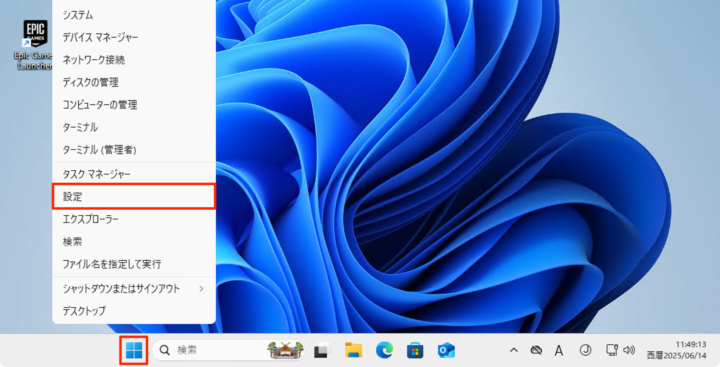720x367 pixels.
Task: Select ファイル名を指定して実行 entry
Action: coord(134,265)
